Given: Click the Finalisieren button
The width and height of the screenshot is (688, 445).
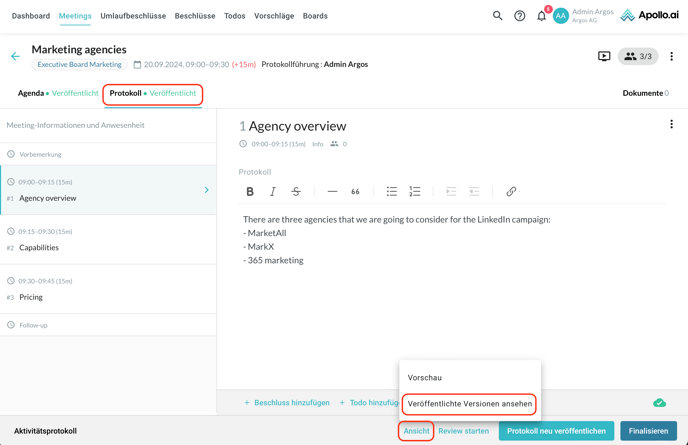Looking at the screenshot, I should 648,431.
